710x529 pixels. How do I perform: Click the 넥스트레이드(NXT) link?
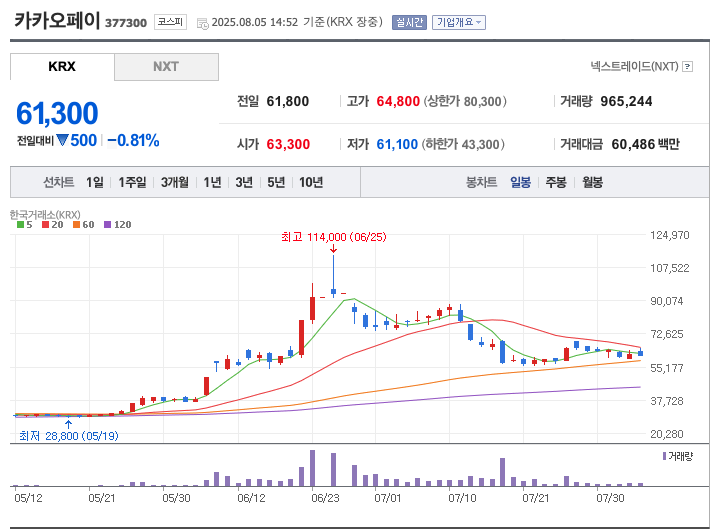tap(634, 67)
